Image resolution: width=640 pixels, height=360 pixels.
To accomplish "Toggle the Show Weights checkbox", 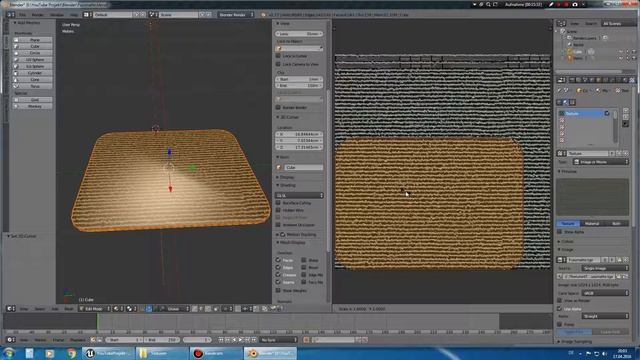I will [x=278, y=291].
